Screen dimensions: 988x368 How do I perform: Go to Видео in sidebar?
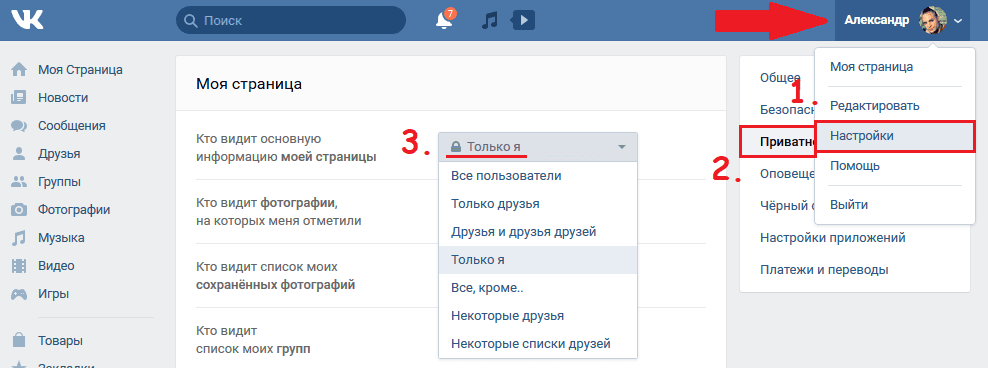coord(56,266)
